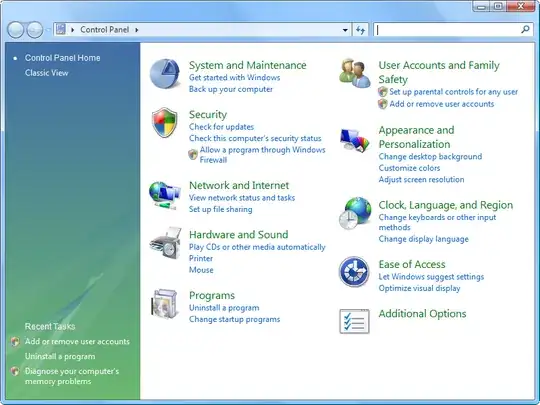
Task: Click the Additional Options checklist icon
Action: [x=354, y=321]
